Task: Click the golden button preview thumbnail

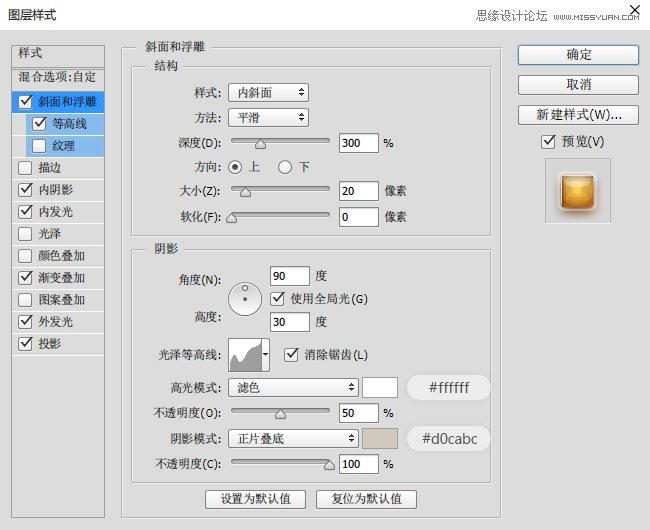Action: [x=578, y=191]
